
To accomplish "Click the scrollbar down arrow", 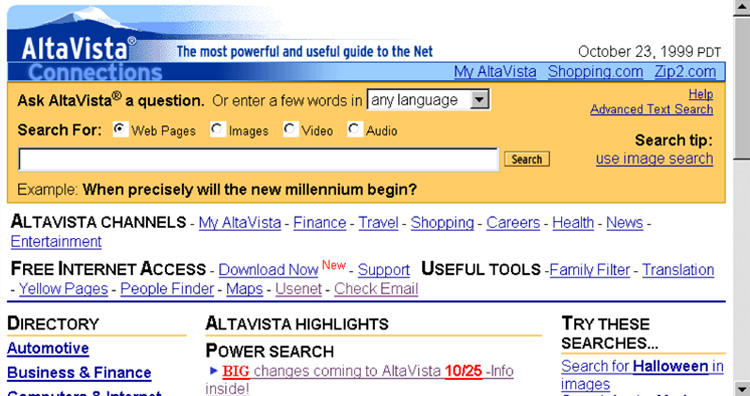I will [742, 388].
